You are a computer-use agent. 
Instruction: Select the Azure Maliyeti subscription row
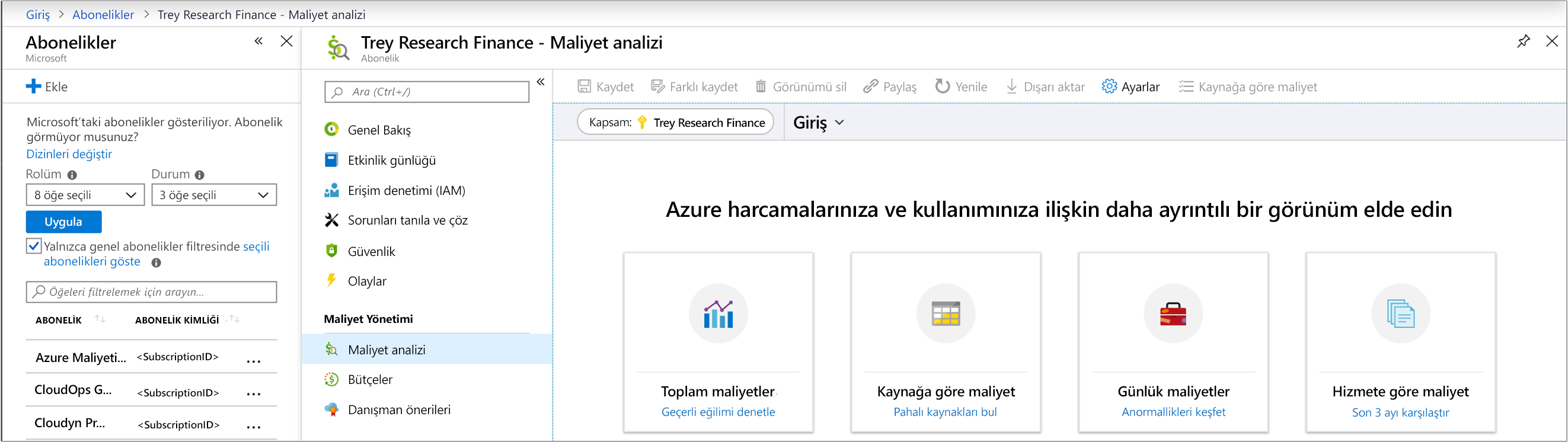[x=152, y=357]
